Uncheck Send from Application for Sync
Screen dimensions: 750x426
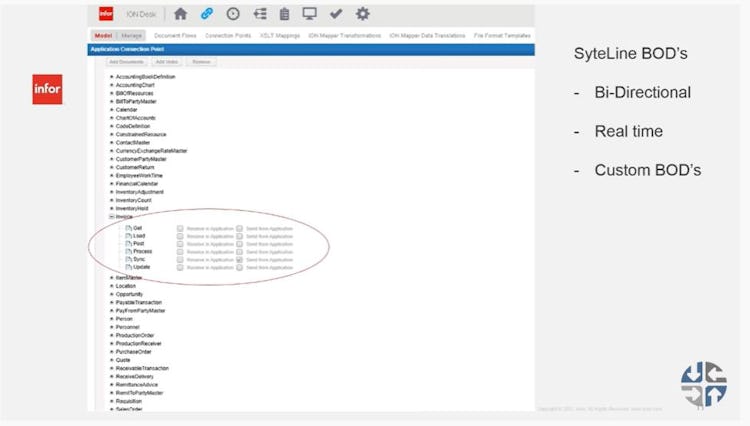coord(239,260)
